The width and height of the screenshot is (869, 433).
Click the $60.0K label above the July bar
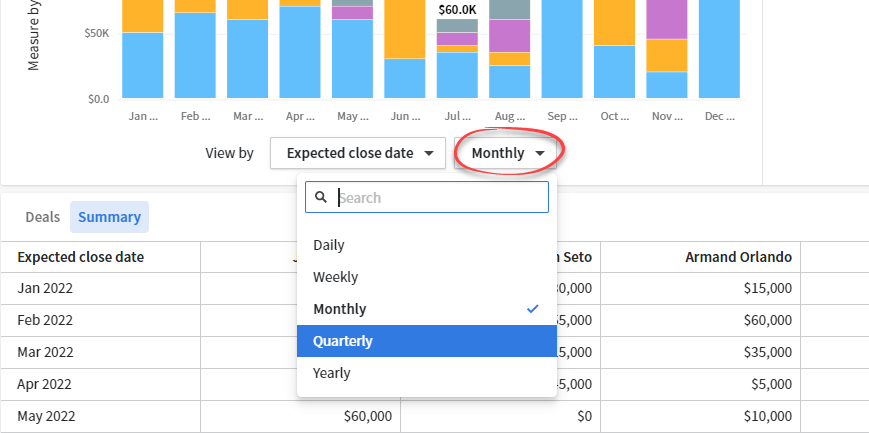[457, 9]
